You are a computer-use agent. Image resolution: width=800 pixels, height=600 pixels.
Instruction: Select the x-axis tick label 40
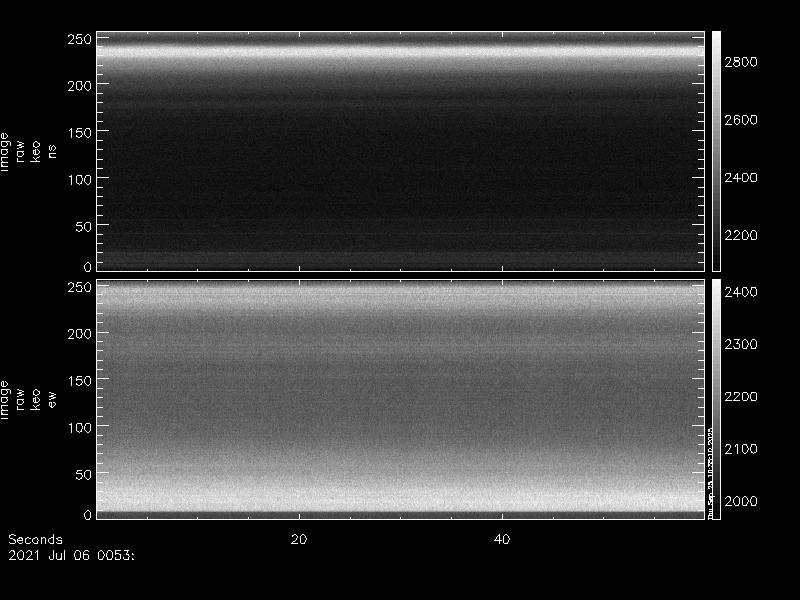point(503,539)
